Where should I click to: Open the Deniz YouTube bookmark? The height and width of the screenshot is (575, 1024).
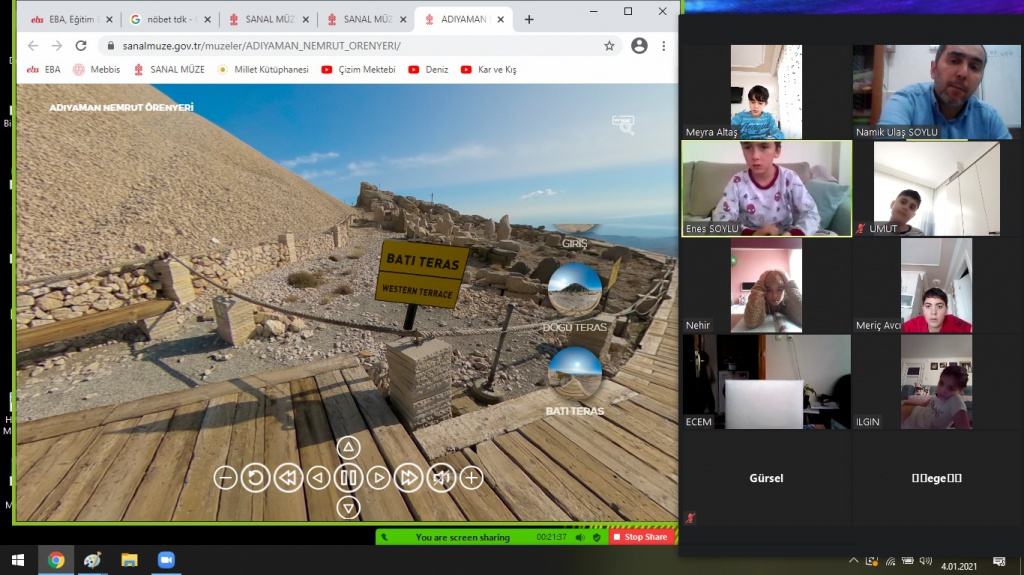tap(428, 69)
